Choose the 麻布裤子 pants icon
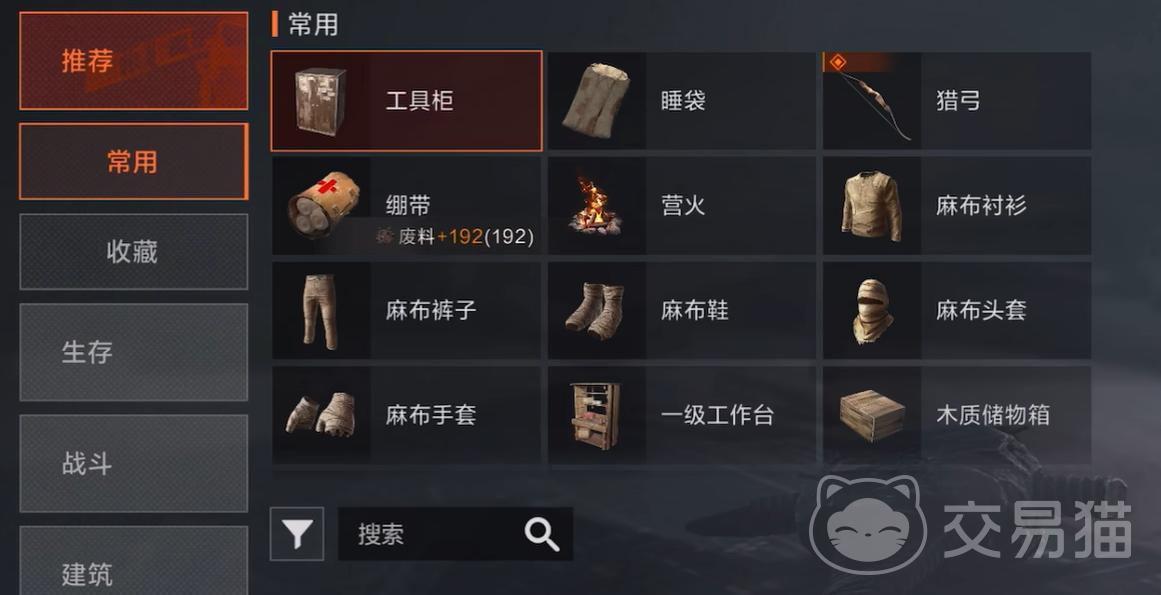Screen dimensions: 1161x595 pos(321,312)
